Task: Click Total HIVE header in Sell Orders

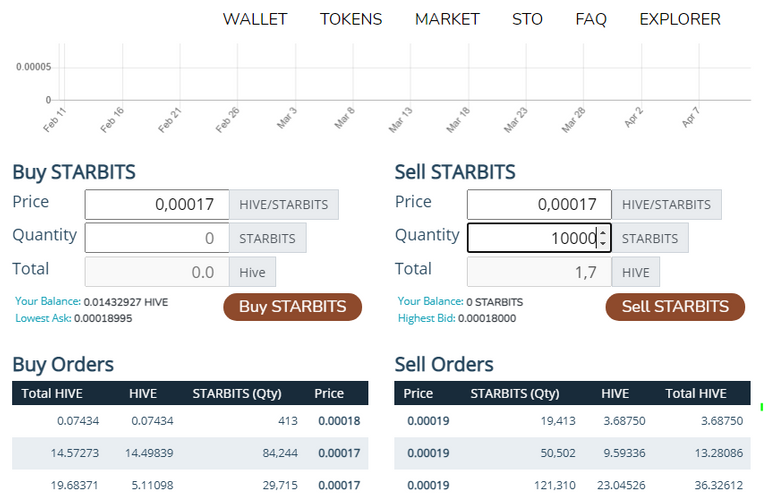Action: click(696, 393)
